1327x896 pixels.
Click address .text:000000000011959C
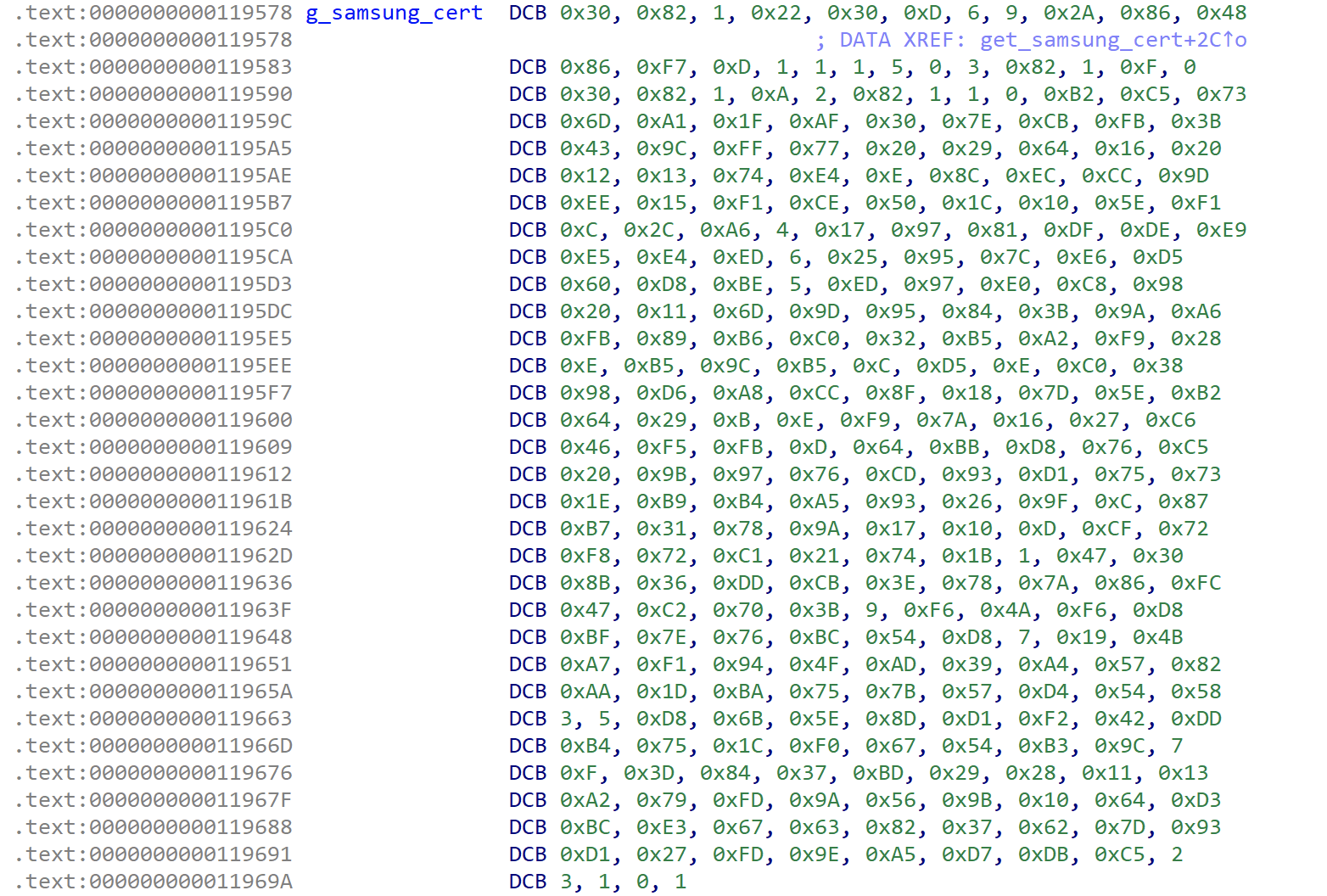point(154,121)
